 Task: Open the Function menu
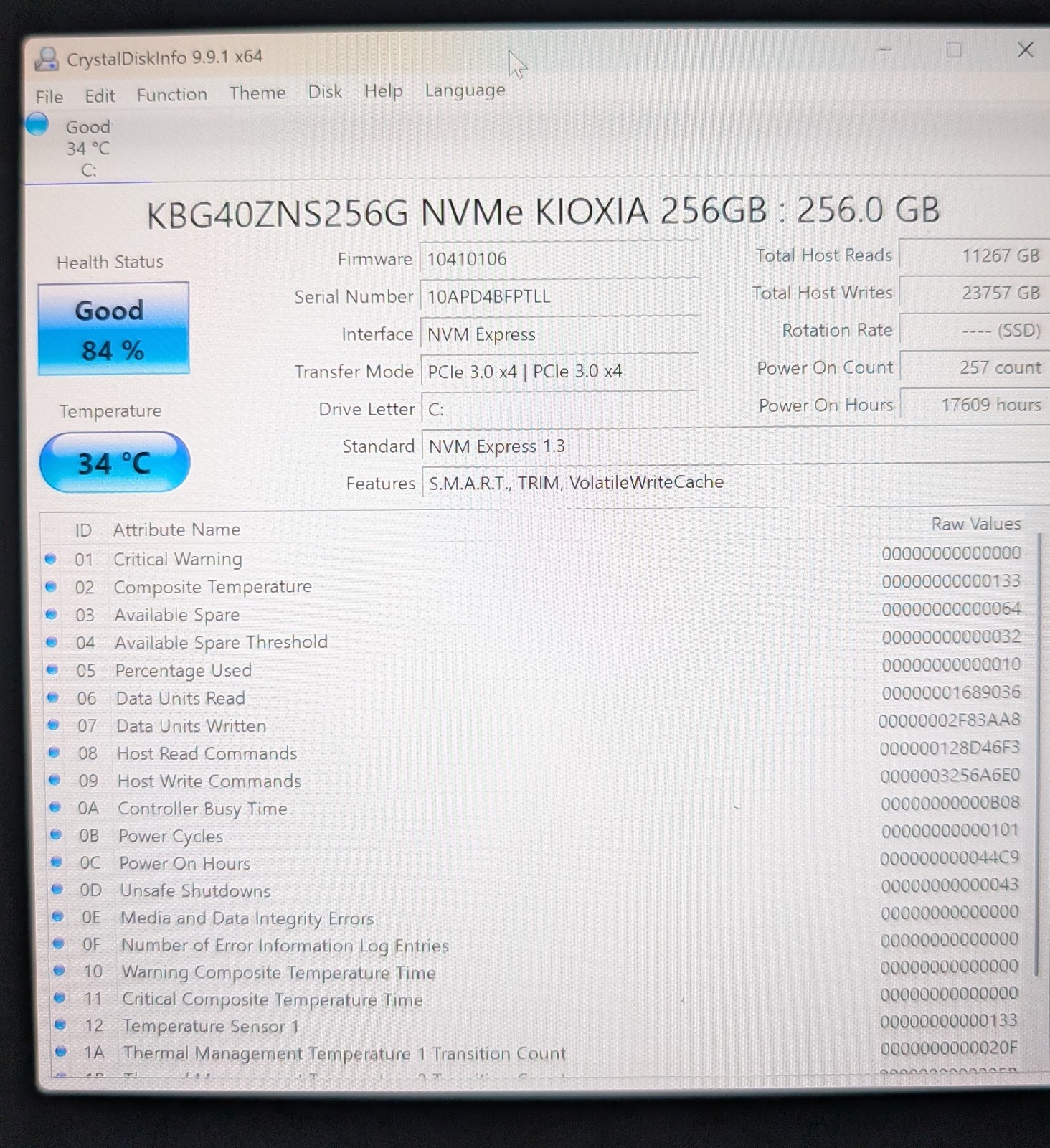click(x=172, y=94)
